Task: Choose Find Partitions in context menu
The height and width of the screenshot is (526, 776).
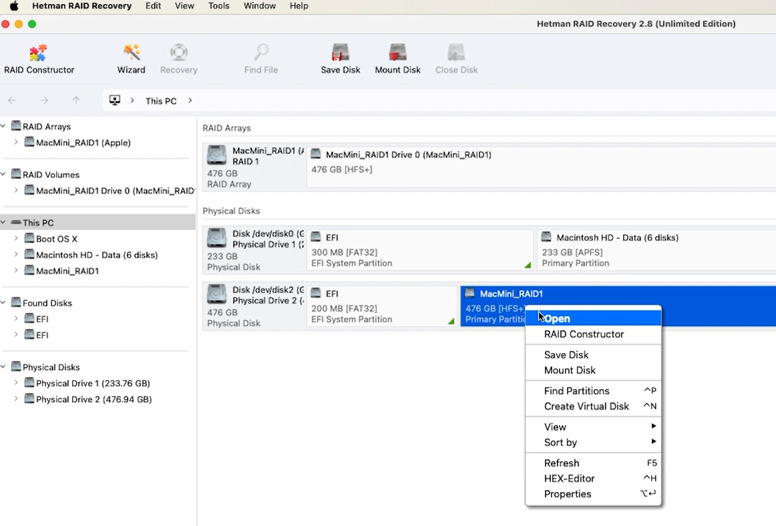Action: click(x=593, y=391)
